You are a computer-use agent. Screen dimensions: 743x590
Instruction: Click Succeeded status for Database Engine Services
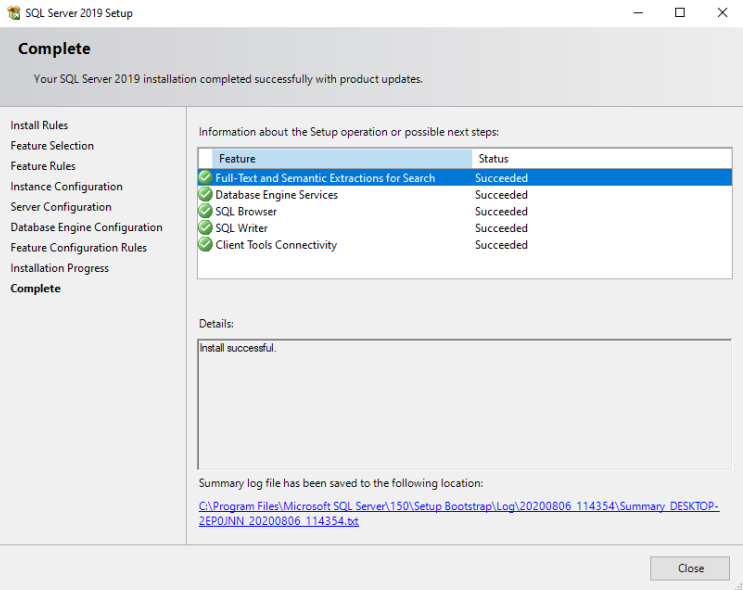pos(501,194)
